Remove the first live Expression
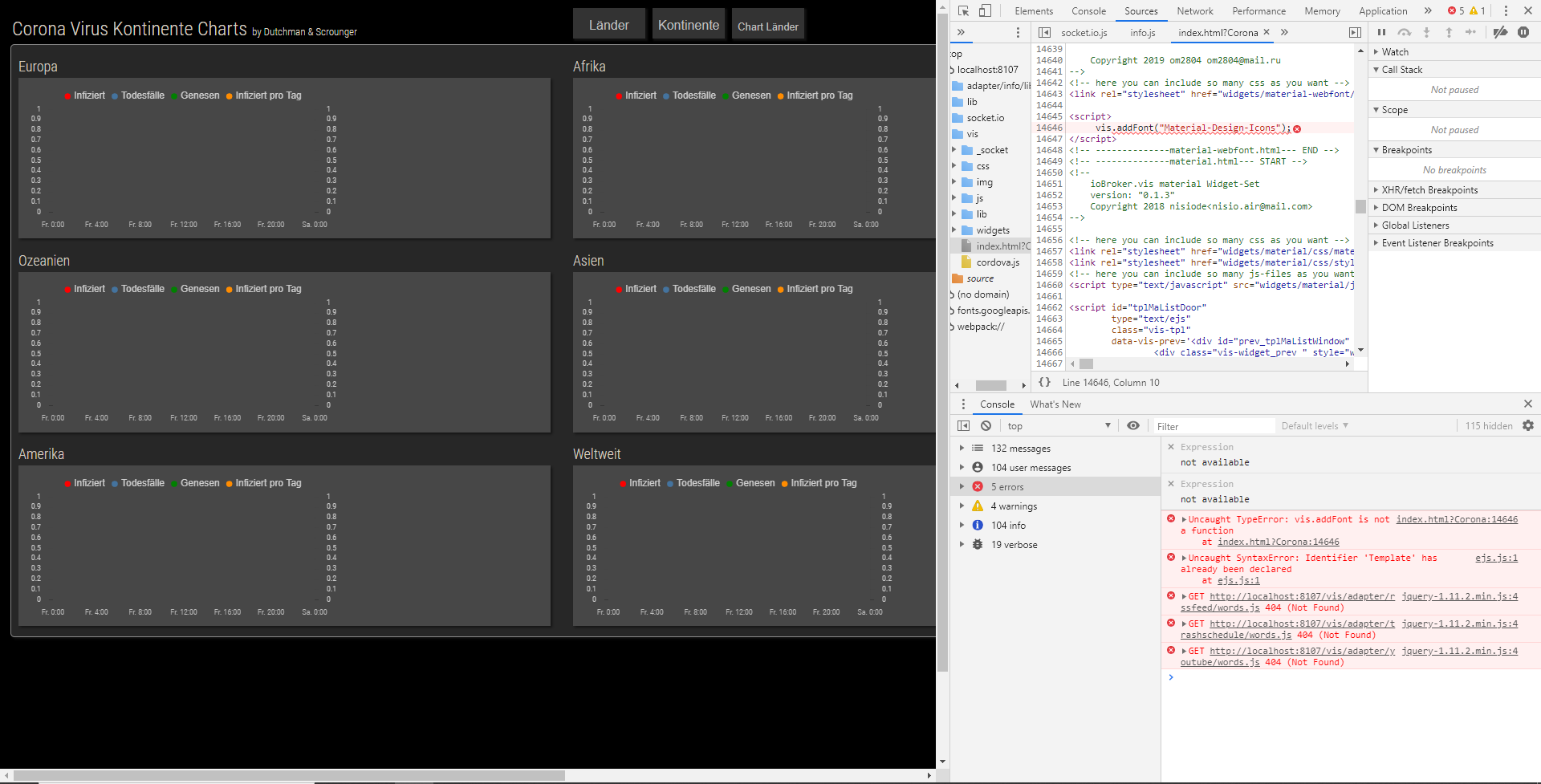1541x784 pixels. coord(1171,447)
